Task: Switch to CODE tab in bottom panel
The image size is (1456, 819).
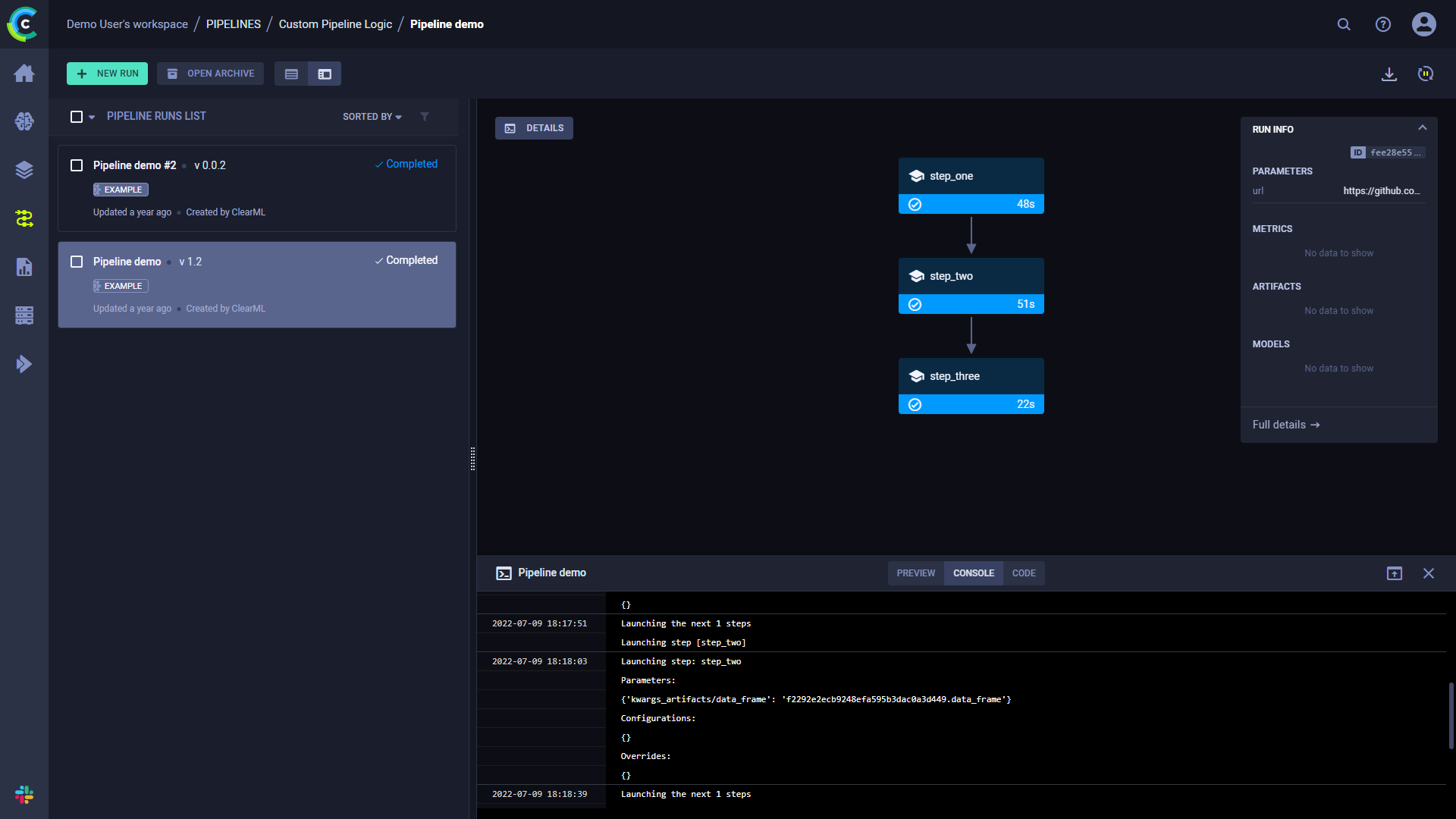Action: coord(1023,573)
